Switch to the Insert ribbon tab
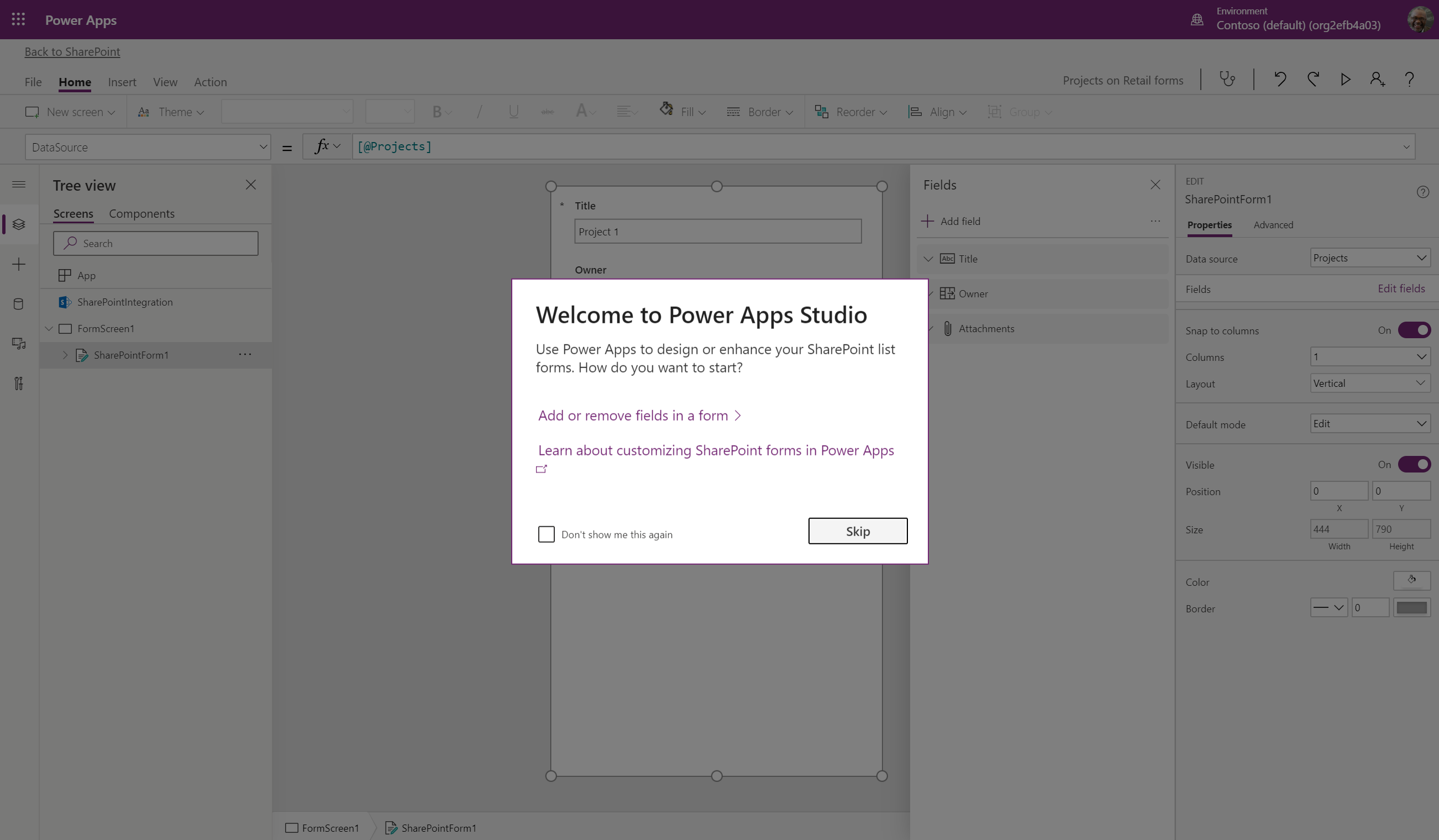1439x840 pixels. point(122,82)
